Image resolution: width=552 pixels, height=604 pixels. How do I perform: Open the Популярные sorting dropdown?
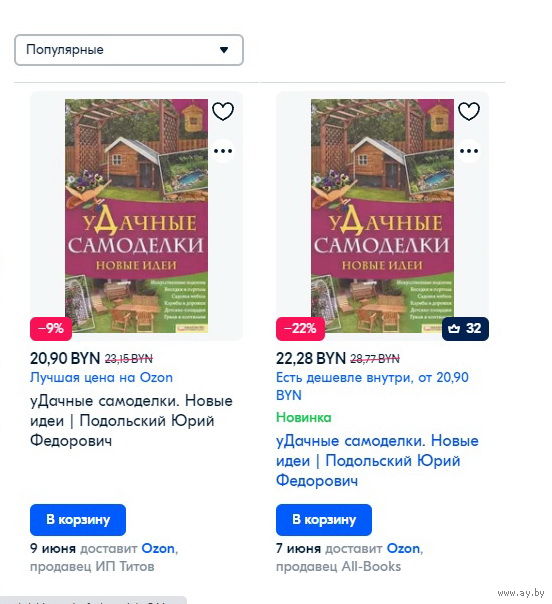pyautogui.click(x=129, y=50)
